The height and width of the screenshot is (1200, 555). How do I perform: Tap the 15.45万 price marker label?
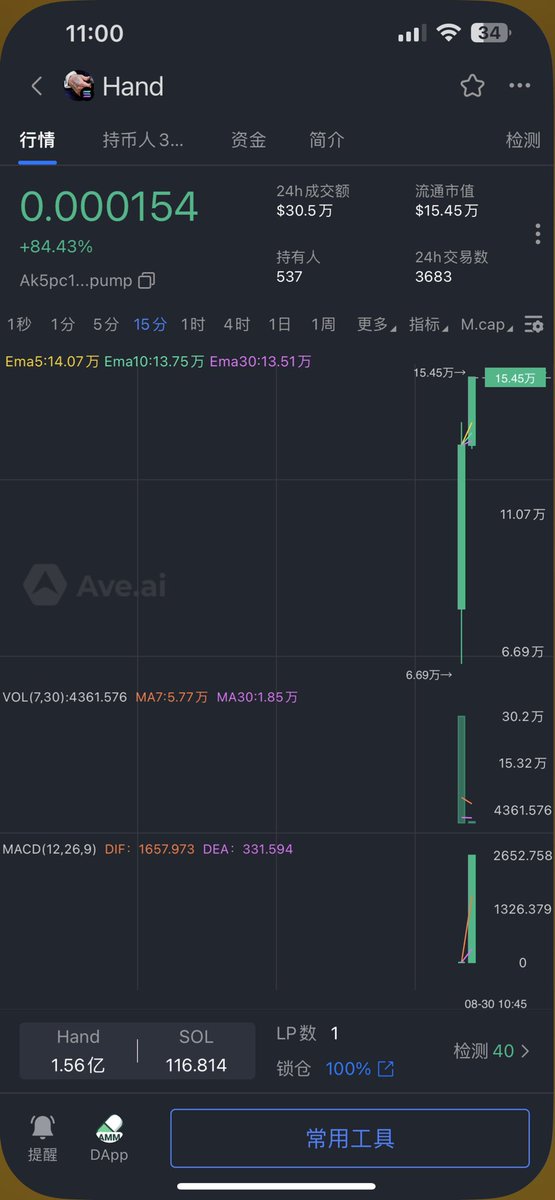click(516, 378)
